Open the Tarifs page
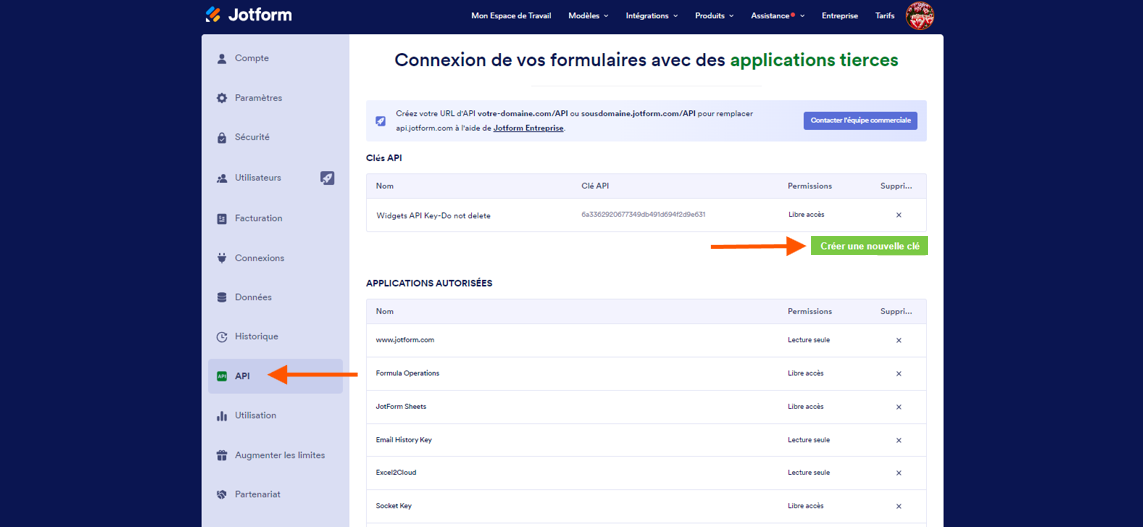This screenshot has width=1143, height=527. [x=885, y=15]
